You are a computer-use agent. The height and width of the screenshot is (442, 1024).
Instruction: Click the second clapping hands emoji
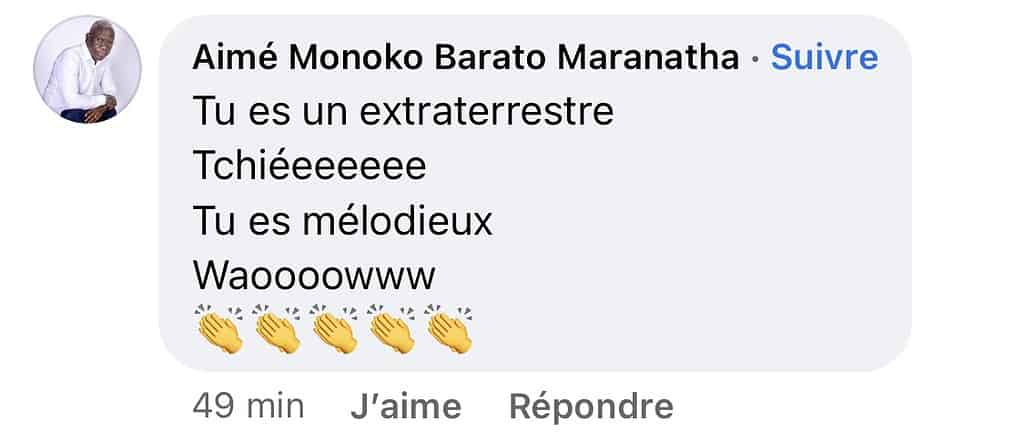click(x=277, y=330)
